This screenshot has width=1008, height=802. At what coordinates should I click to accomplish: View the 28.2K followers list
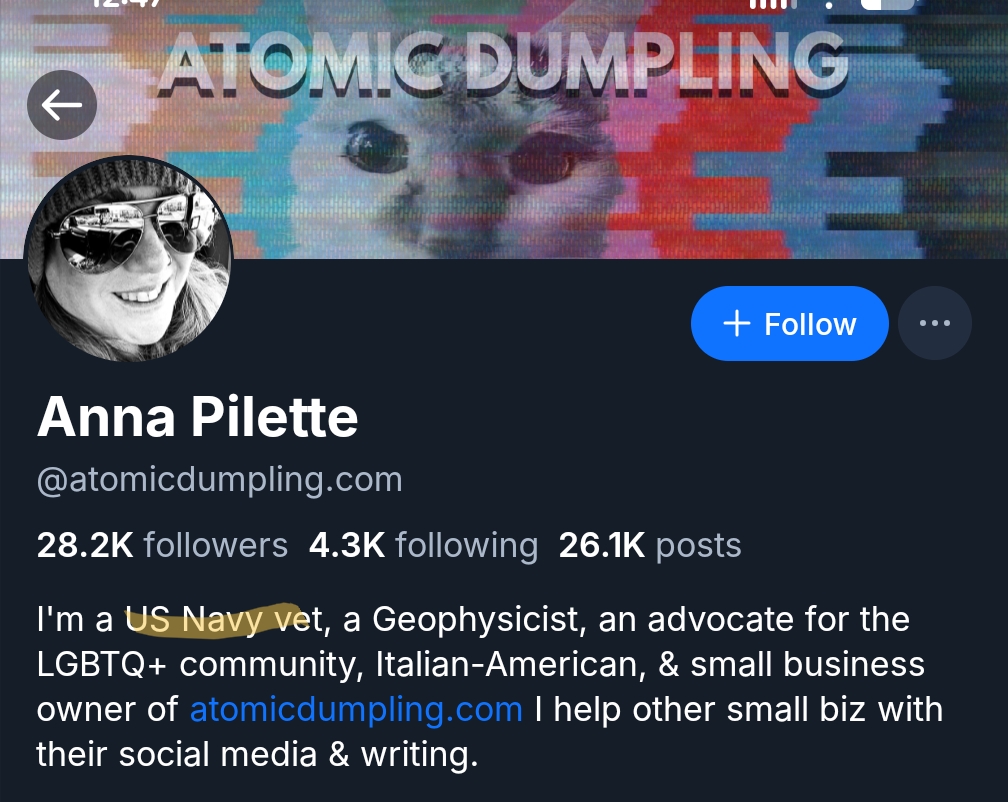[162, 545]
